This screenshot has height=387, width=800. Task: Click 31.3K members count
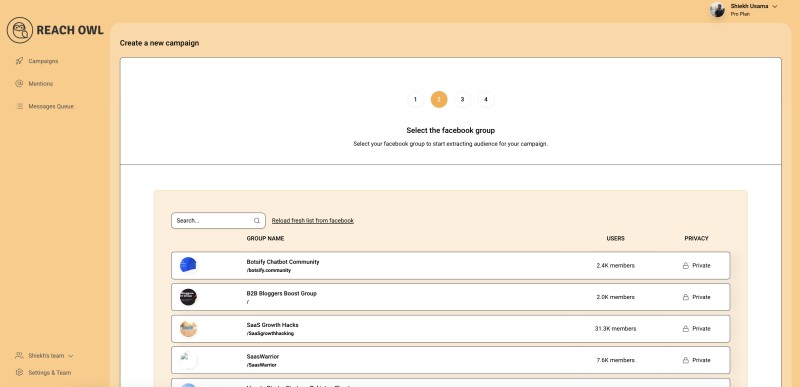click(615, 329)
